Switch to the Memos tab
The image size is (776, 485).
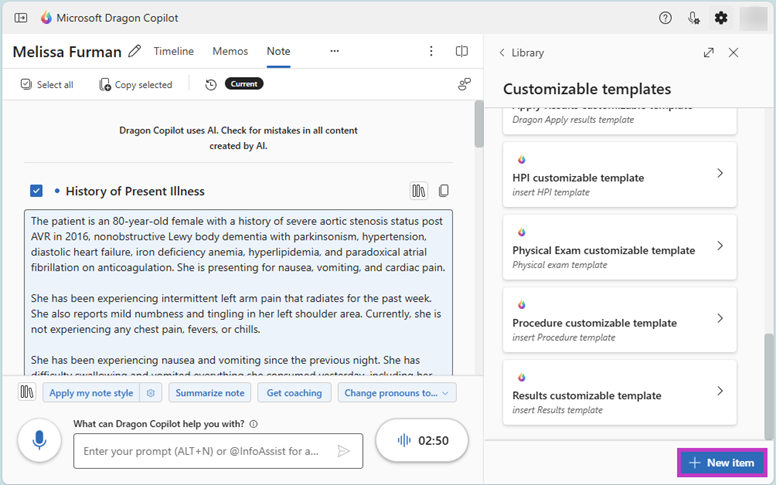coord(230,51)
